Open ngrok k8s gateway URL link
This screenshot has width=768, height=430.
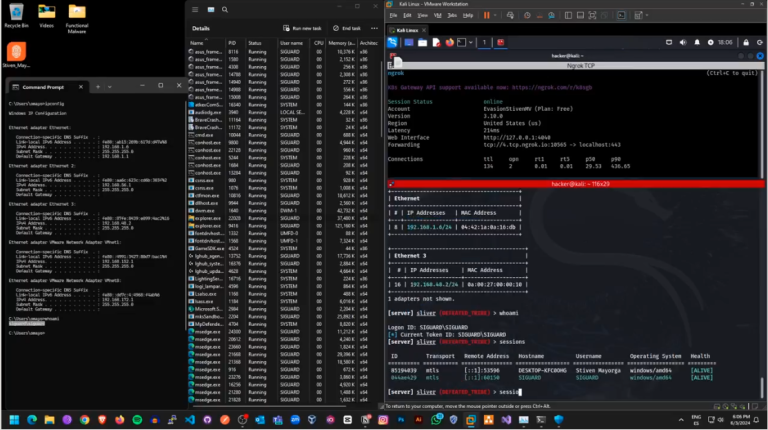552,88
